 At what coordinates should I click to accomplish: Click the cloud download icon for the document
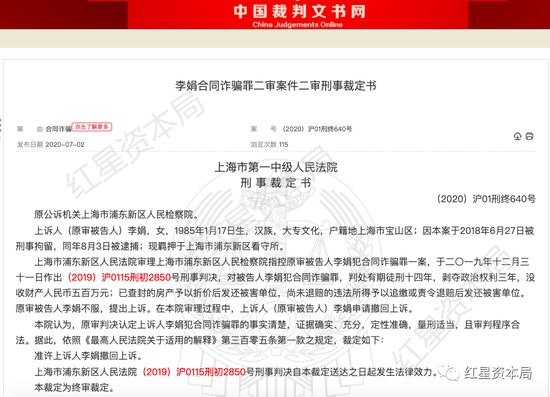(517, 136)
